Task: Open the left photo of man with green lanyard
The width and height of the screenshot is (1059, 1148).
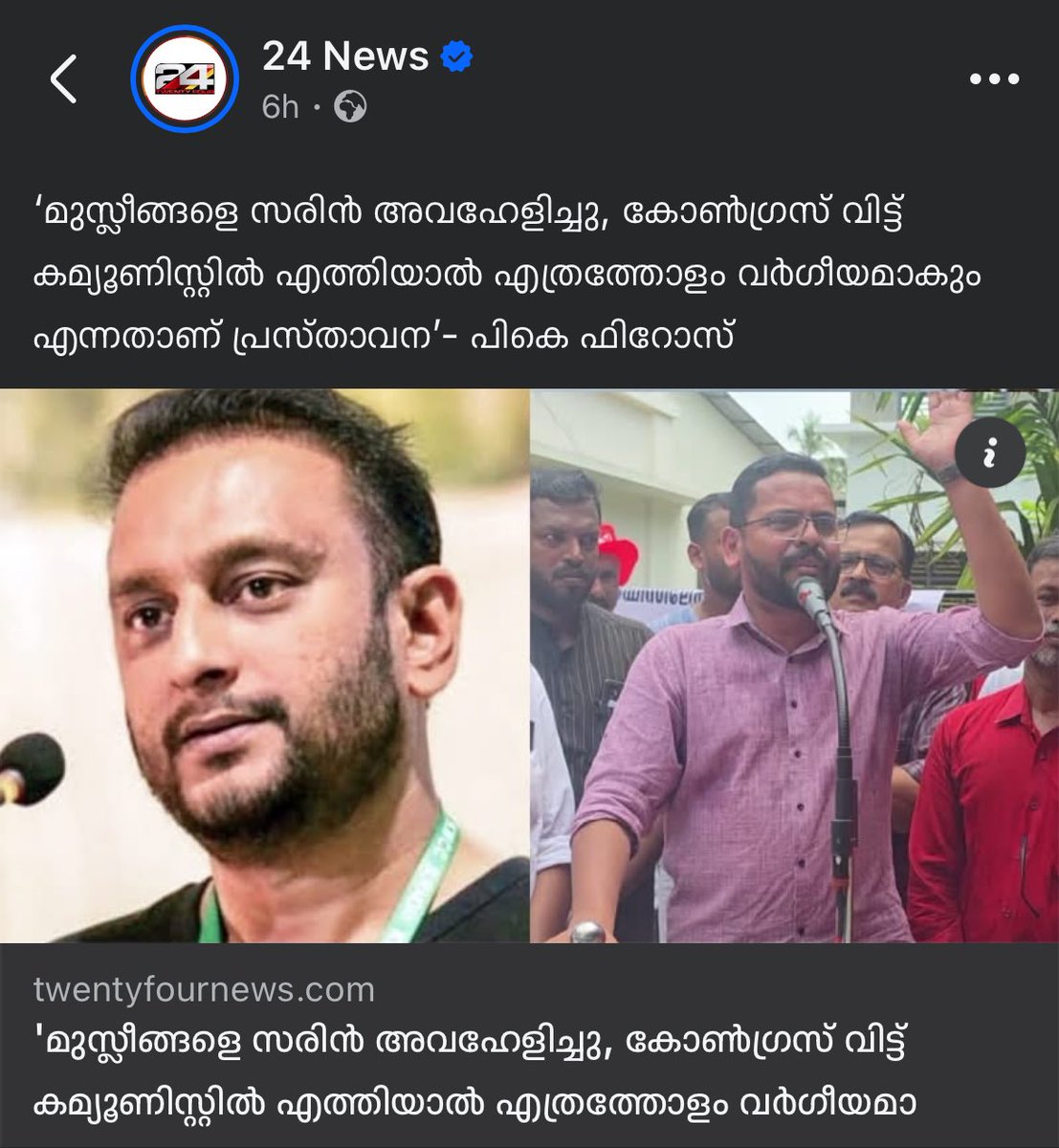Action: pos(264,666)
